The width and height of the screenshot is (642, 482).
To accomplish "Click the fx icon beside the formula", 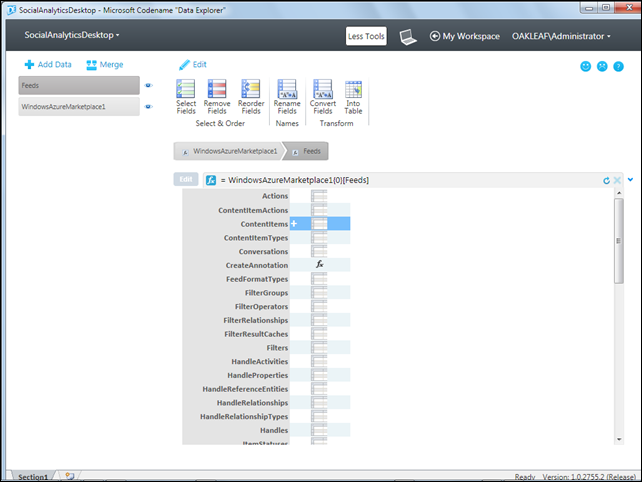I will pyautogui.click(x=211, y=180).
